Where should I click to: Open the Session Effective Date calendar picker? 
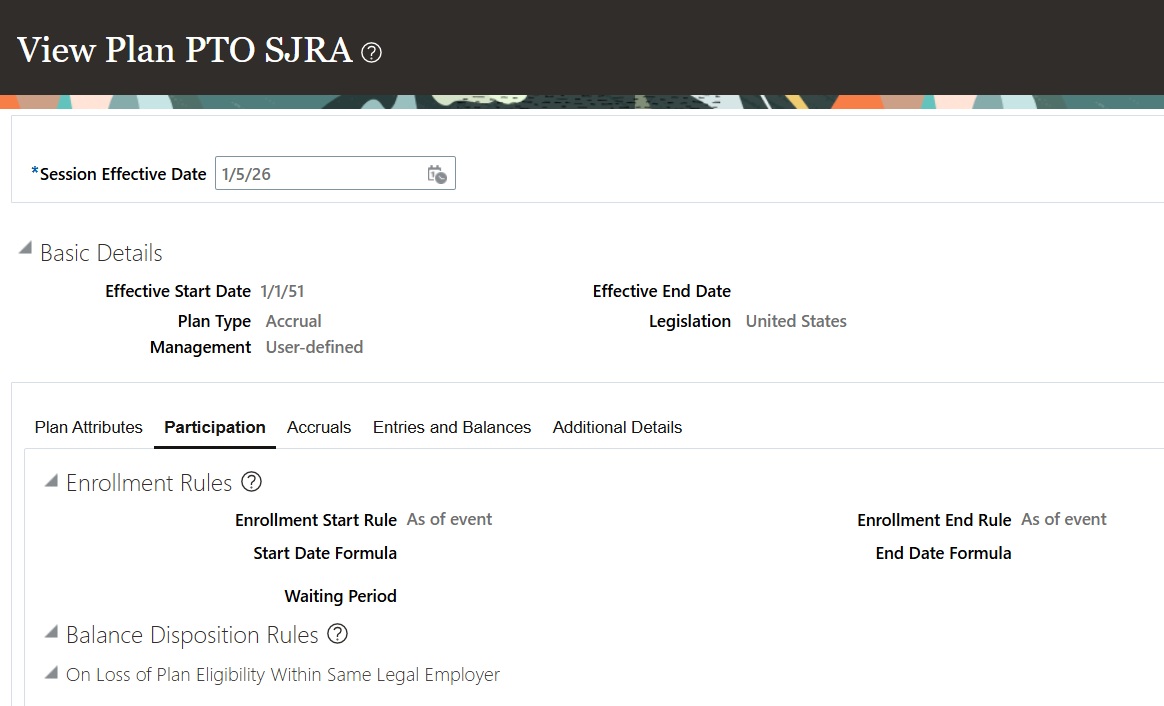pos(437,174)
